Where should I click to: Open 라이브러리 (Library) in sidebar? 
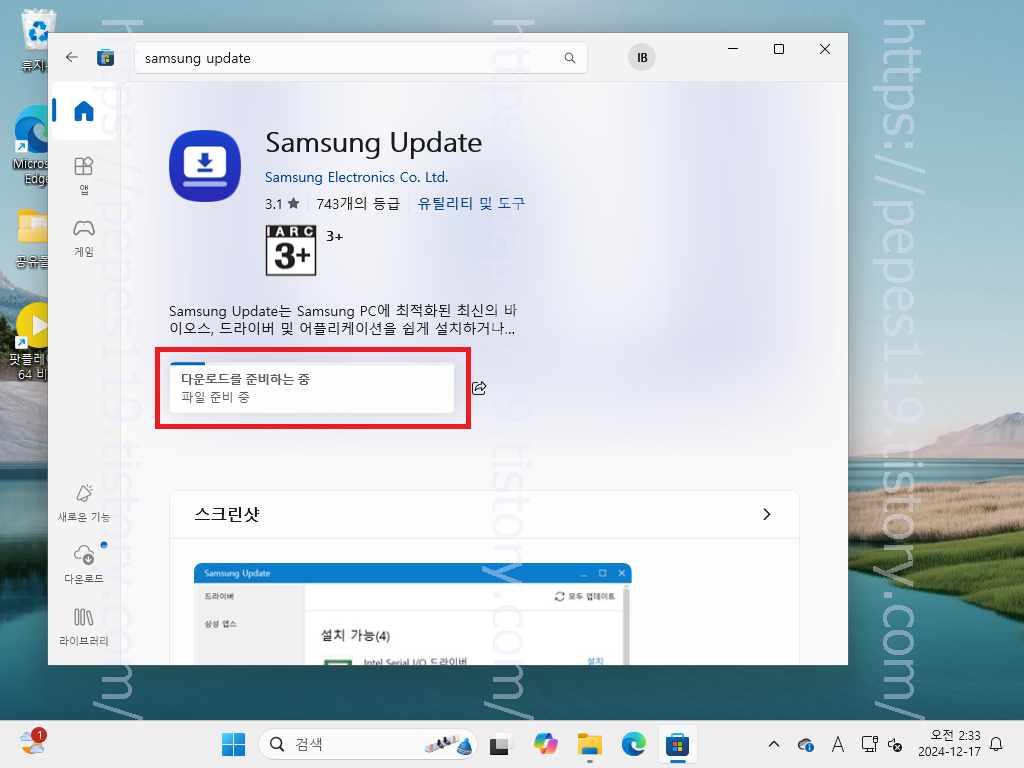(x=84, y=626)
